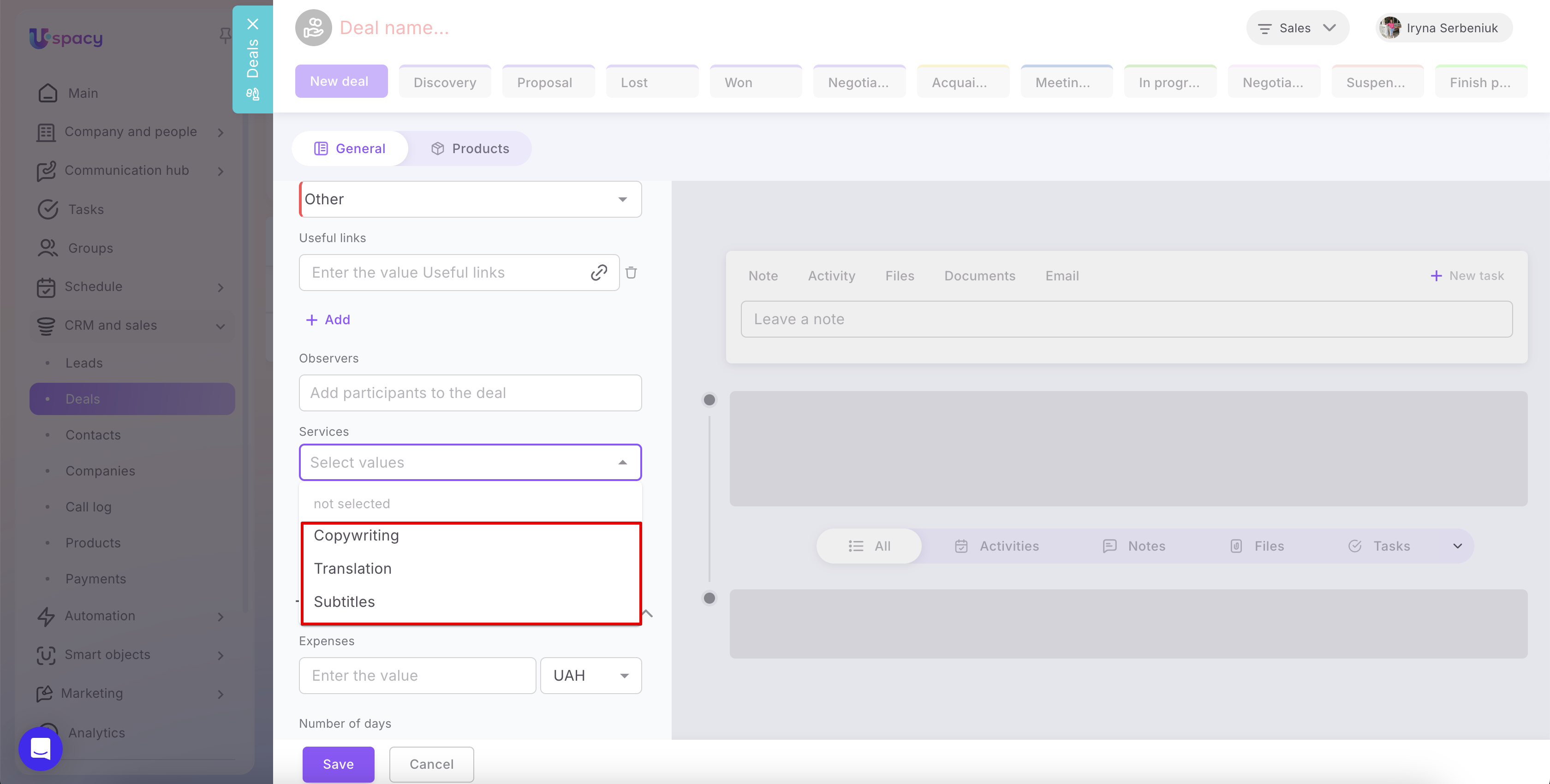The image size is (1550, 784).
Task: Click the deal avatar icon
Action: [x=313, y=28]
